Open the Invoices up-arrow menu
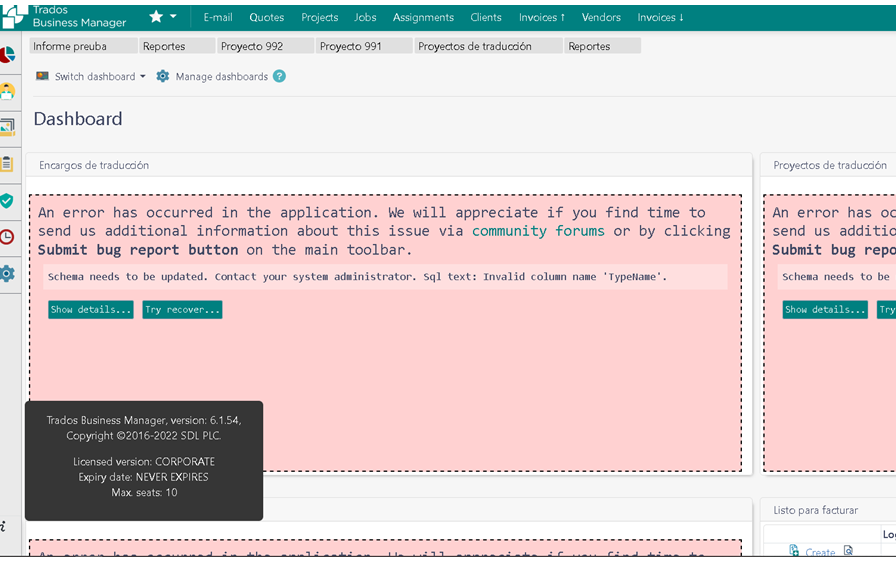The height and width of the screenshot is (565, 896). 542,18
